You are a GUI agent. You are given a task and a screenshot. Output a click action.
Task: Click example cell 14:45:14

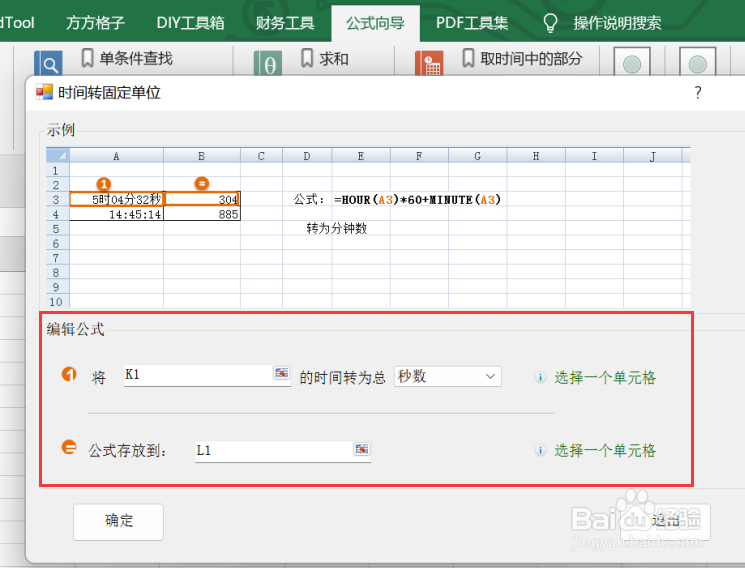tap(116, 214)
